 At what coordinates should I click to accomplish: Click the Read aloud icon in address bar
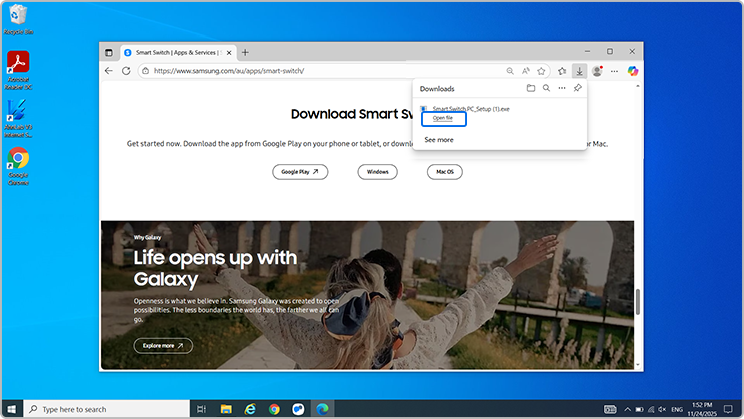tap(526, 71)
